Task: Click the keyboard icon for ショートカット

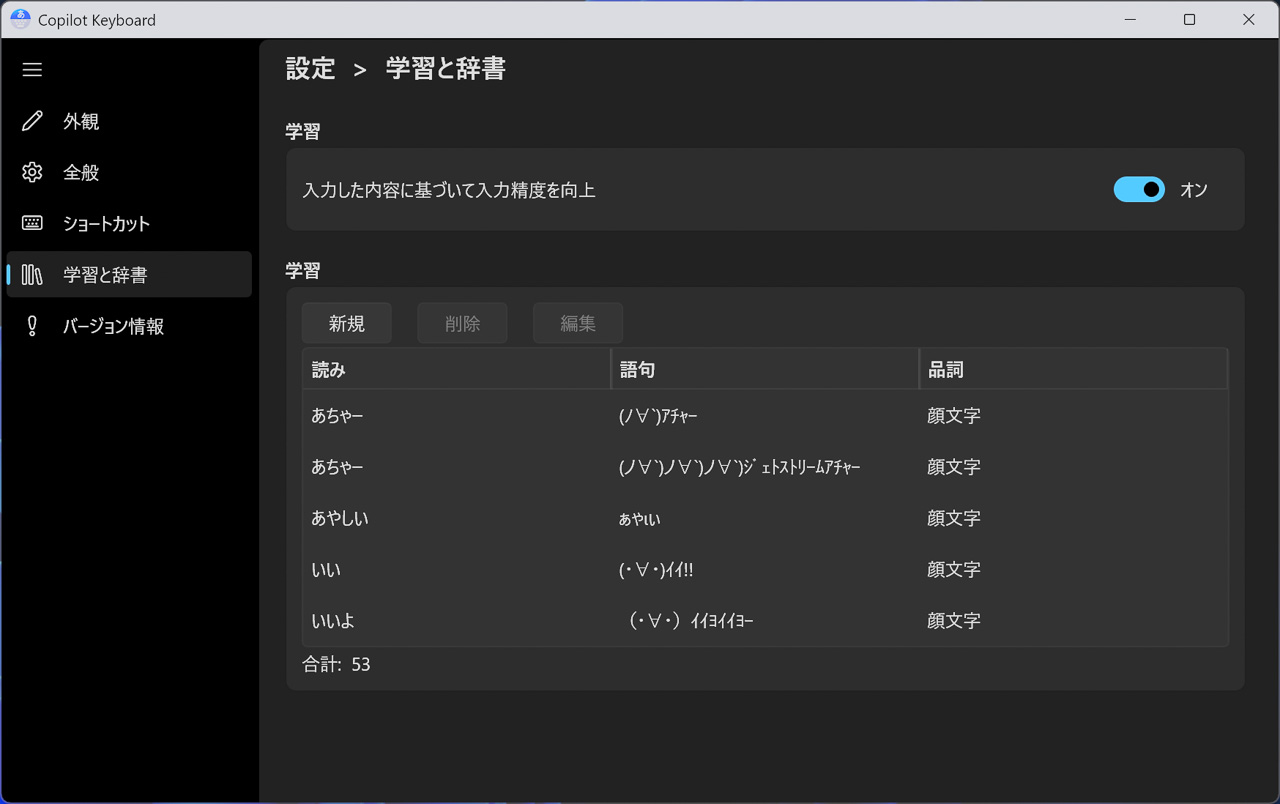Action: pos(32,223)
